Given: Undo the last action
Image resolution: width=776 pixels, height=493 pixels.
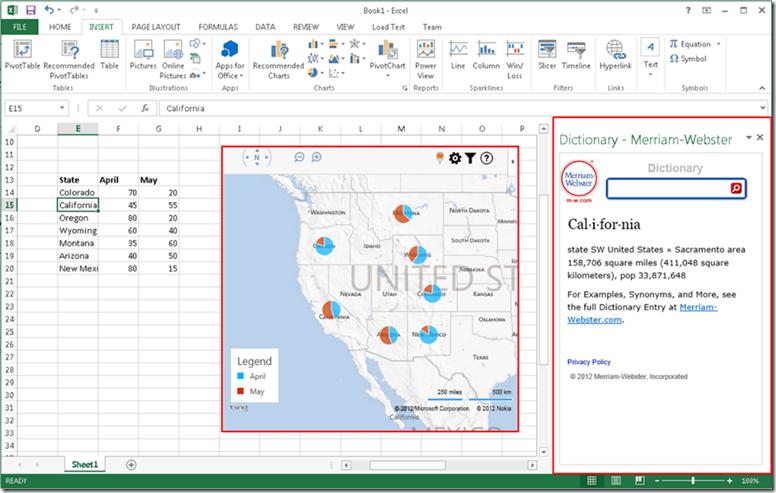Looking at the screenshot, I should click(x=49, y=10).
